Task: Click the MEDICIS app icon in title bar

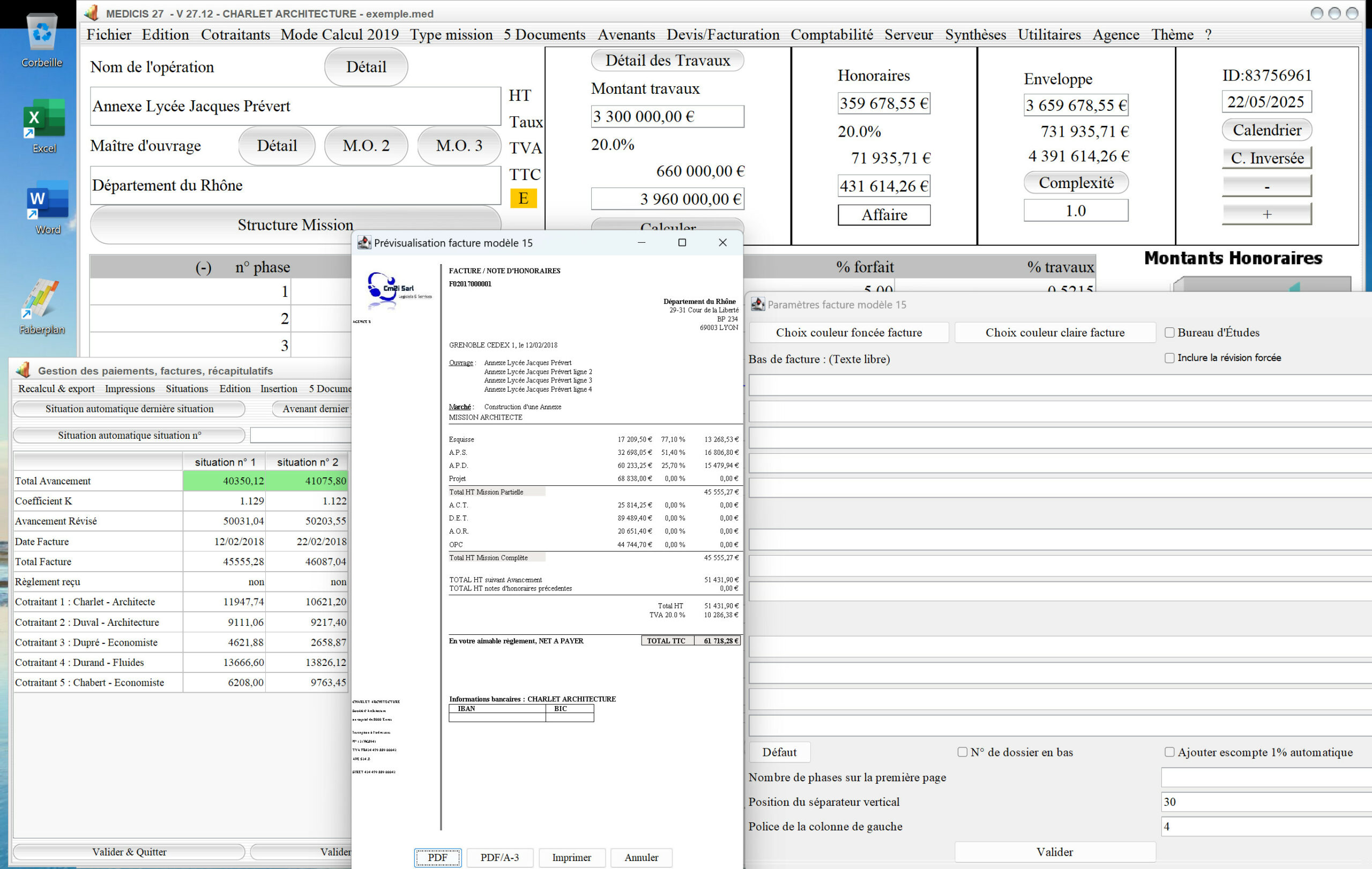Action: coord(91,12)
